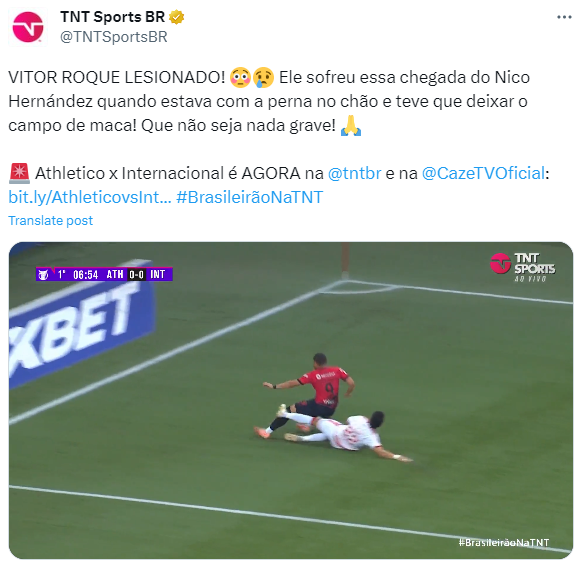Click the gold verified badge icon
The image size is (581, 567).
tap(176, 17)
